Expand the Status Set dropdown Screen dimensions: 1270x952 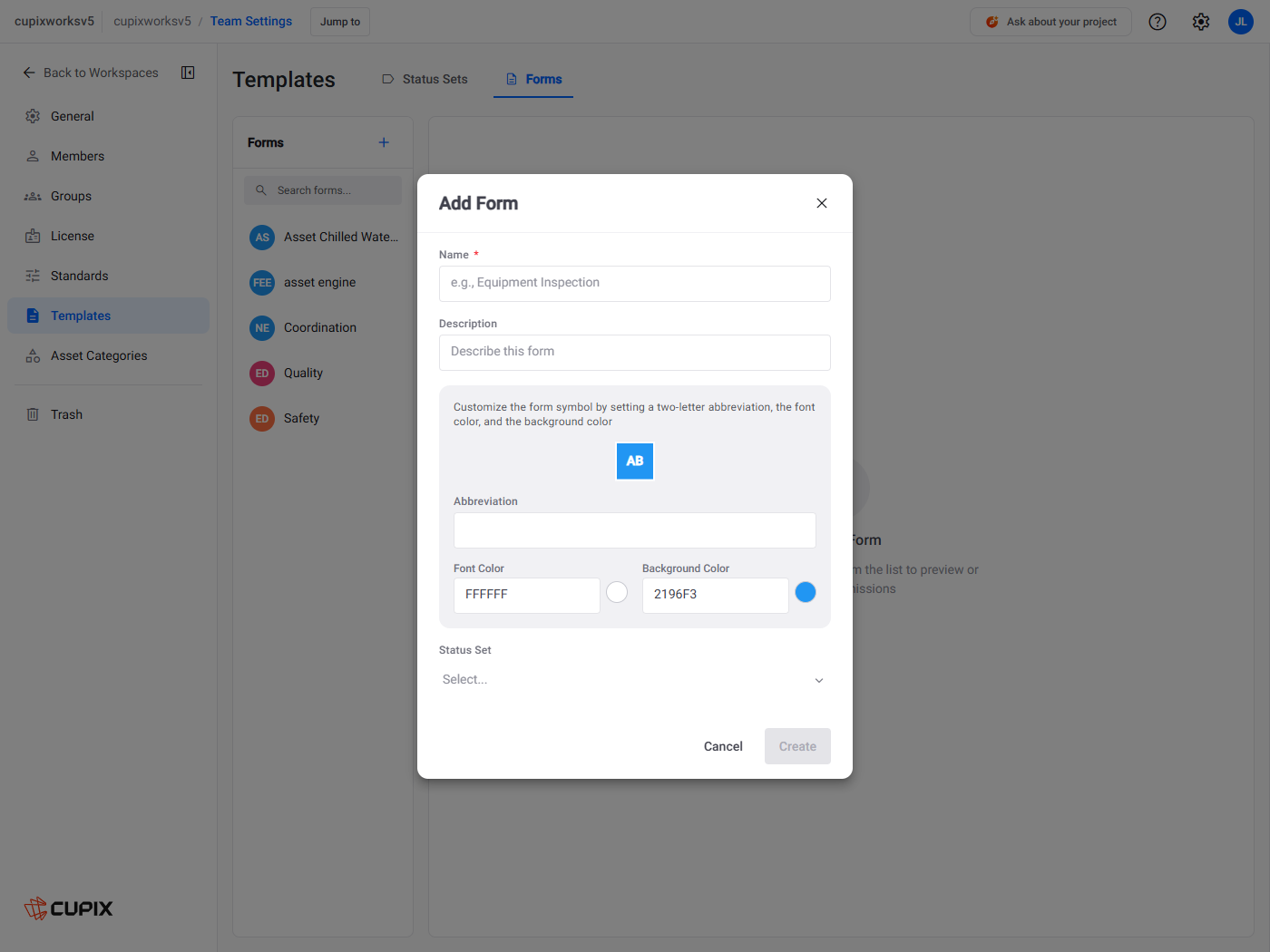point(635,679)
